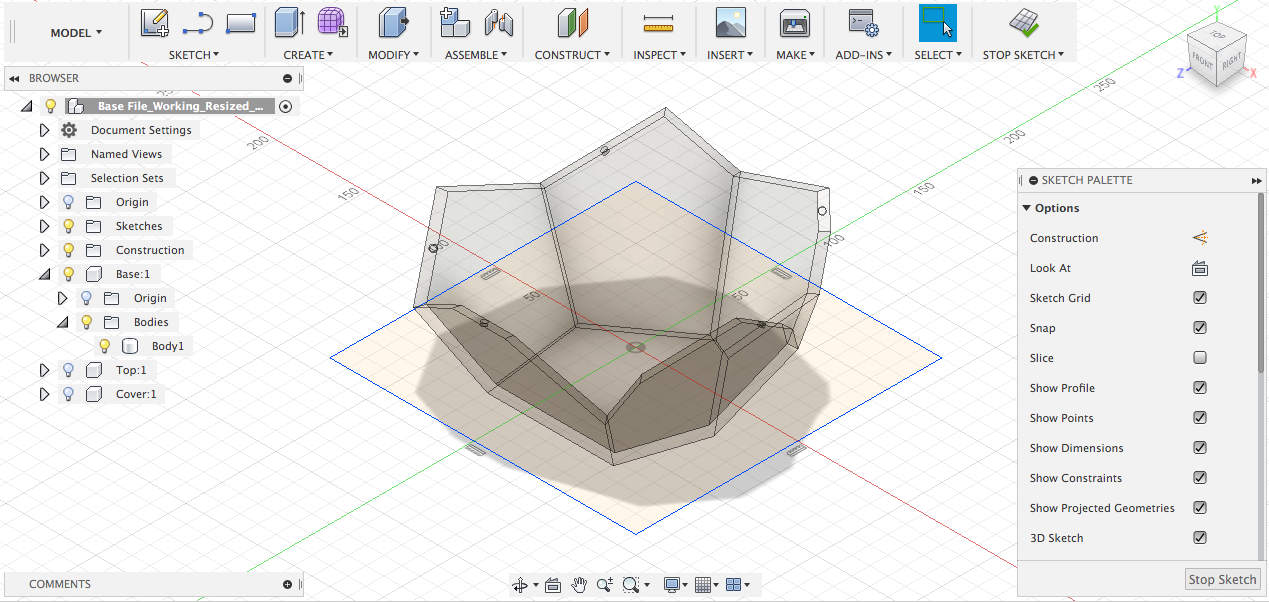
Task: Click the New Component assemble icon
Action: (x=455, y=22)
